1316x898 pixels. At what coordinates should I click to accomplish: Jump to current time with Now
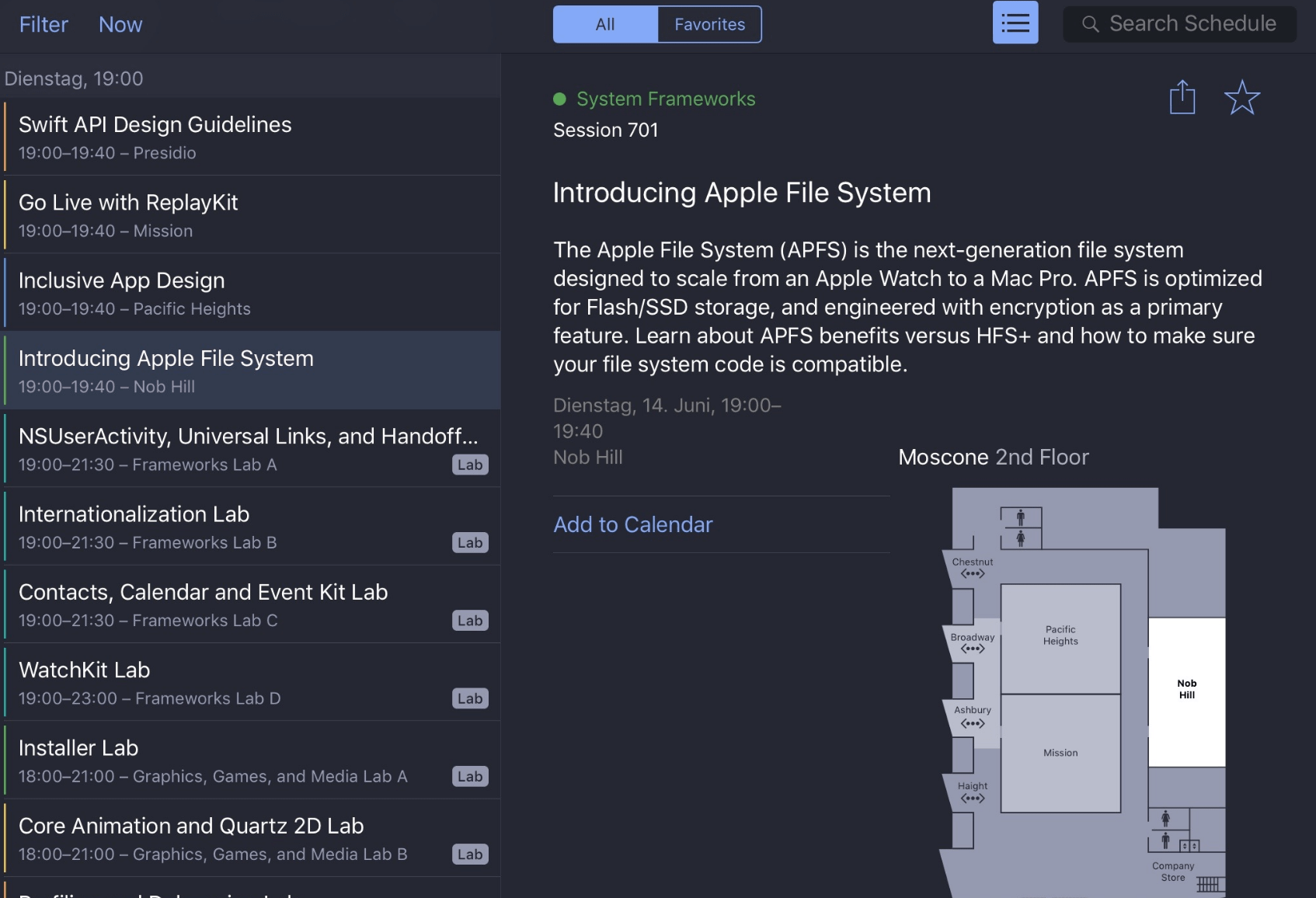120,24
